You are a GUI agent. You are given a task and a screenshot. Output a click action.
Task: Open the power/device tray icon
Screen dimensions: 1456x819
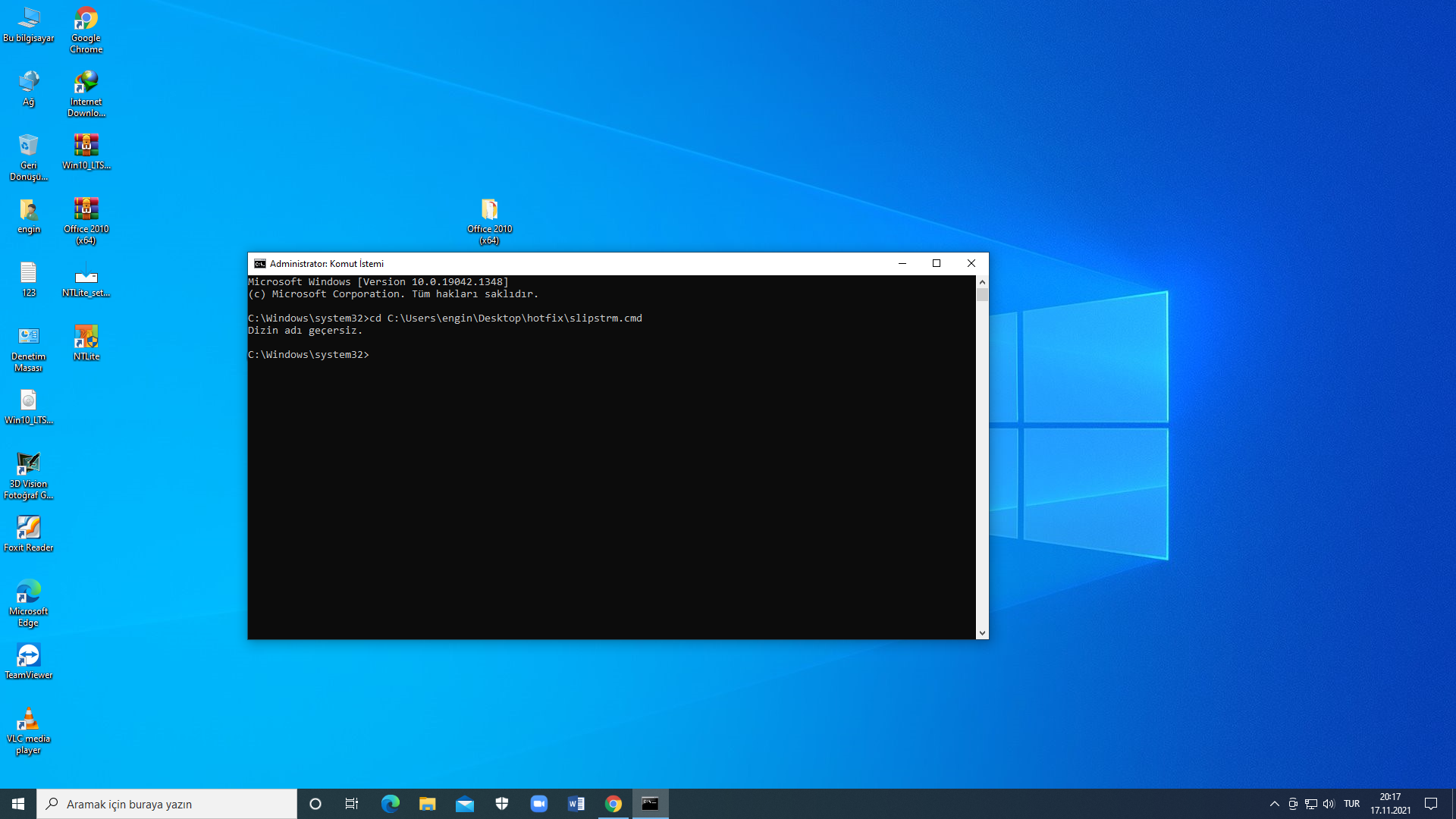1293,804
